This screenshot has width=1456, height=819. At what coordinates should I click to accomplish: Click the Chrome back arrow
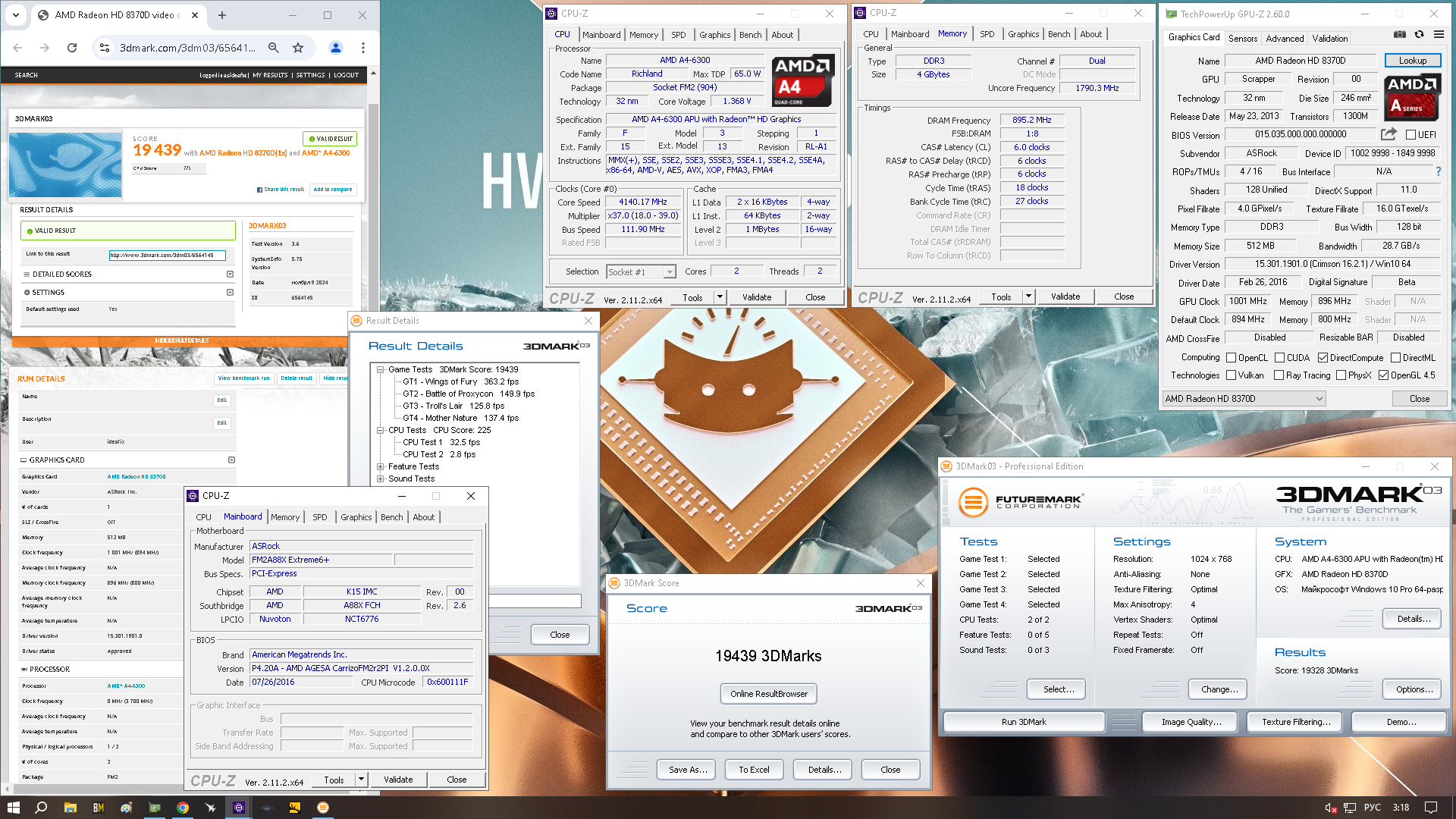pos(17,48)
